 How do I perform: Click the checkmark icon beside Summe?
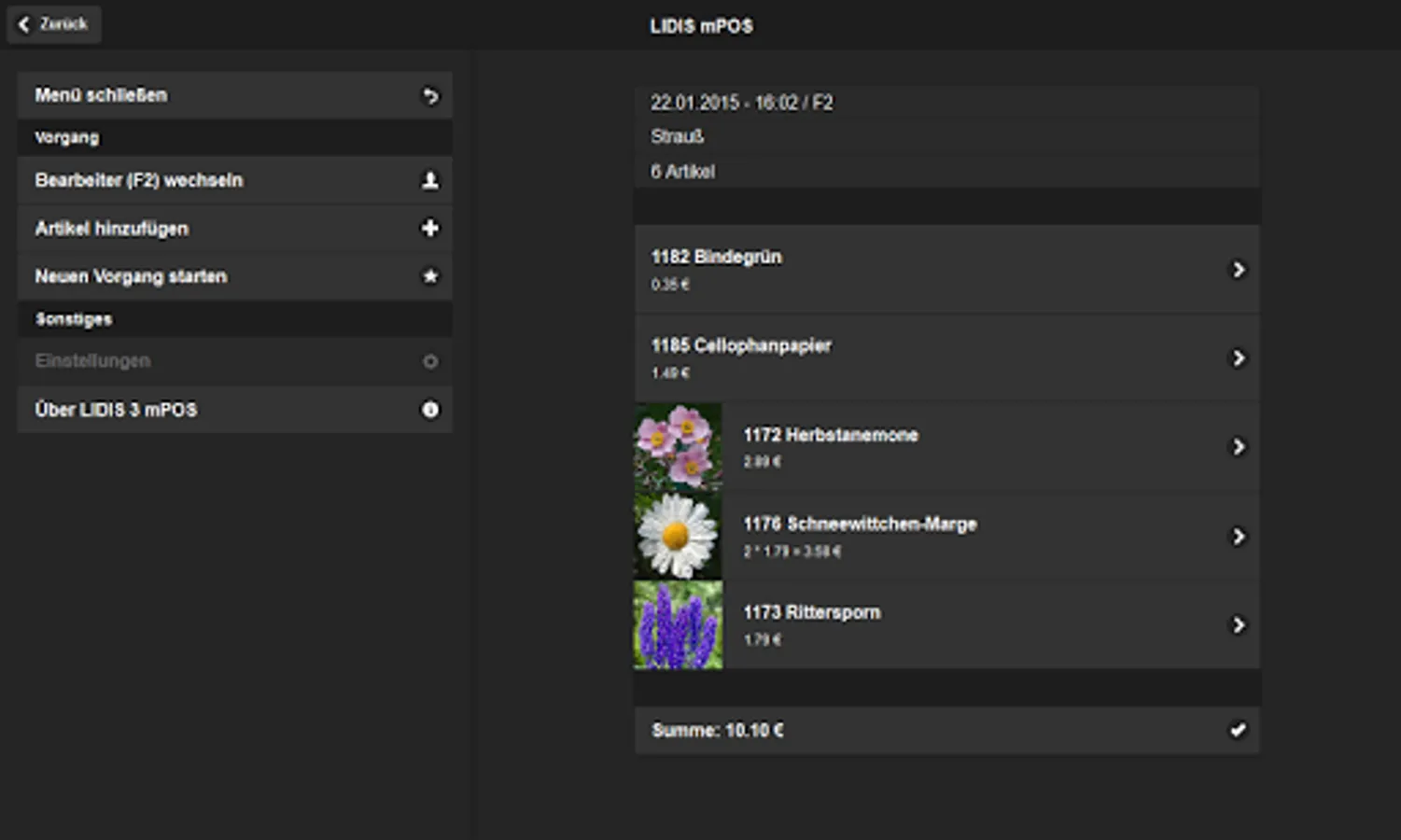click(x=1238, y=730)
